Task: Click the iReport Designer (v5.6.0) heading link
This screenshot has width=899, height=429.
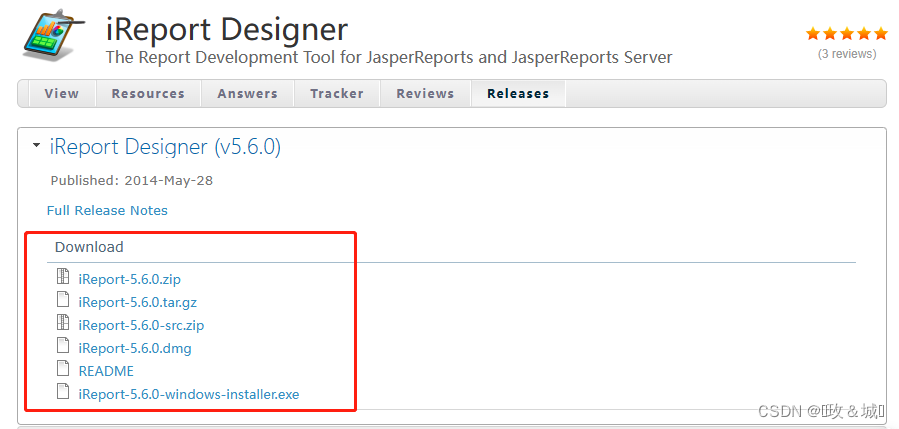Action: coord(165,147)
